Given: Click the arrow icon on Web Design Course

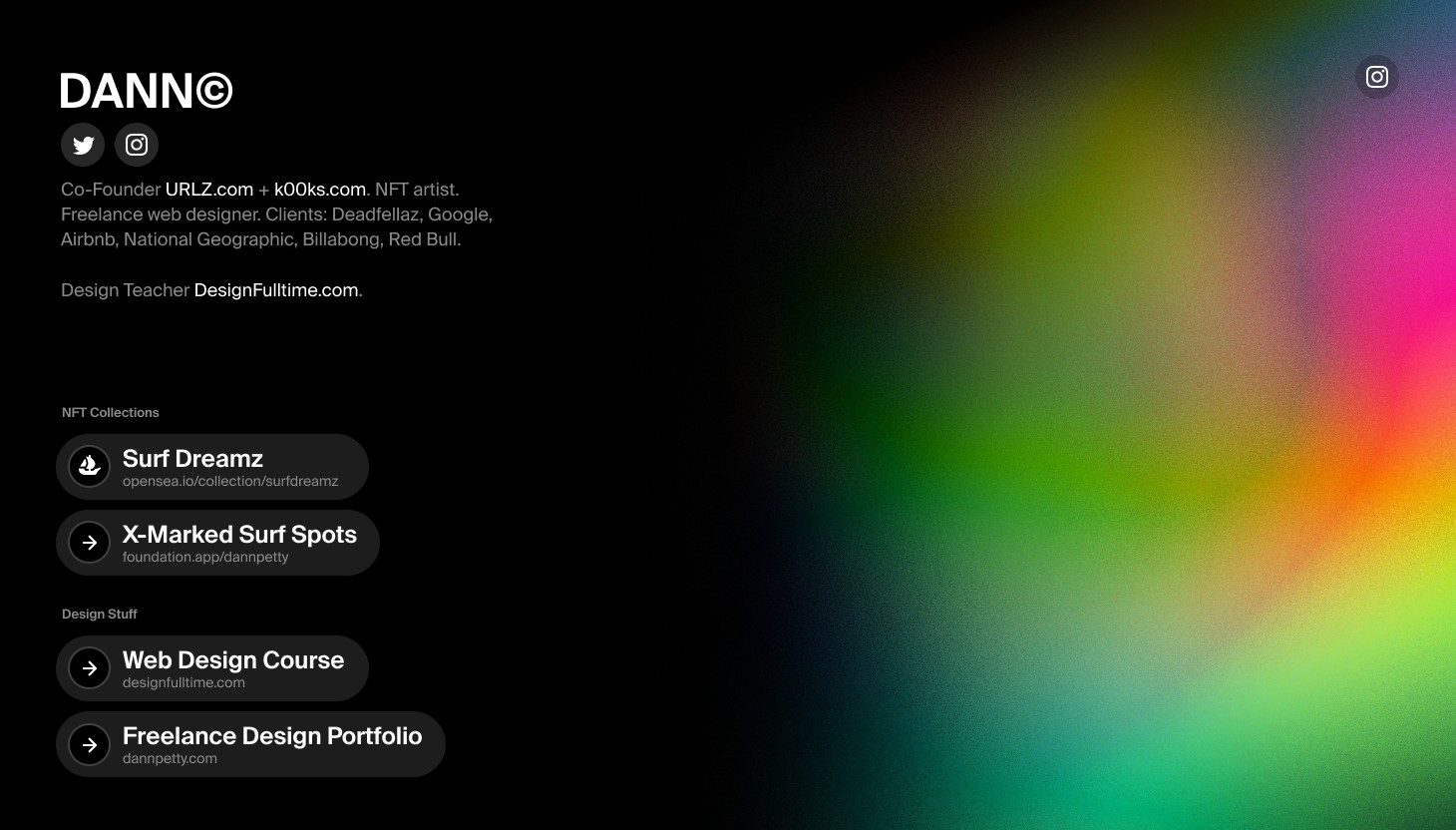Looking at the screenshot, I should coord(90,668).
